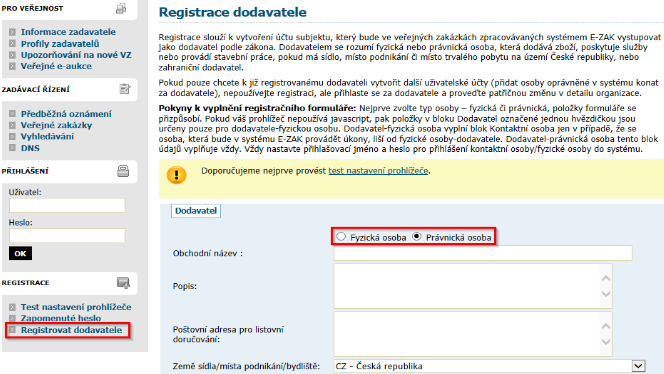Screen dimensions: 664x374
Task: Click test nastavení prohlížeče link in yellow notice
Action: tap(378, 171)
